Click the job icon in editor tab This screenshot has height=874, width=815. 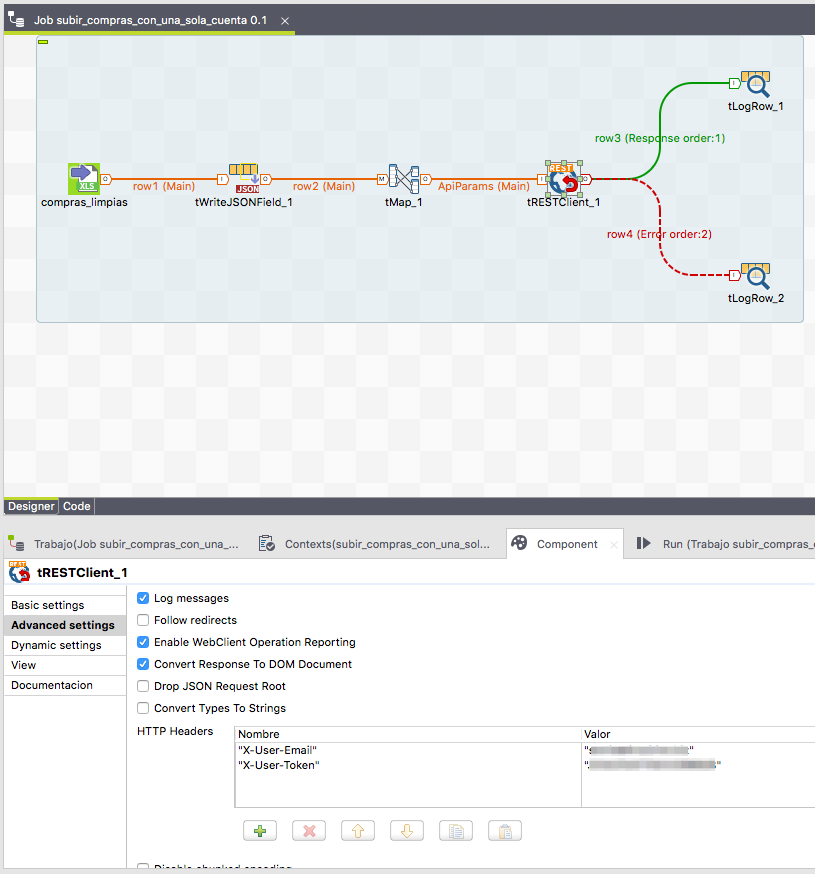pyautogui.click(x=16, y=20)
